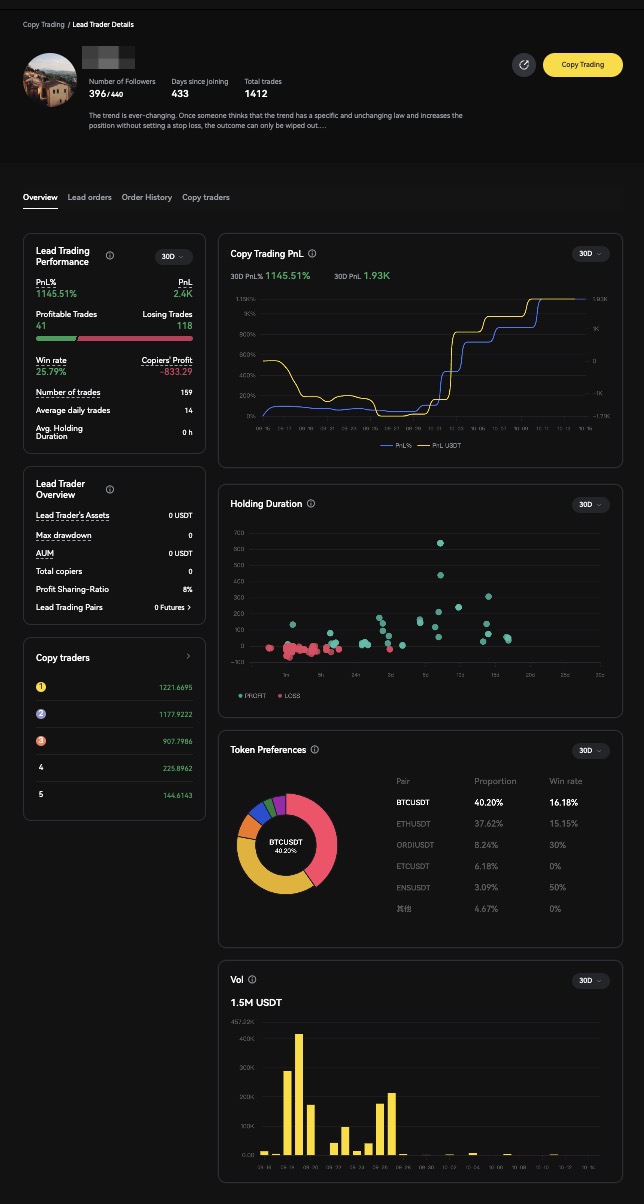
Task: Click info icon beside Lead Trader Overview
Action: [x=110, y=489]
